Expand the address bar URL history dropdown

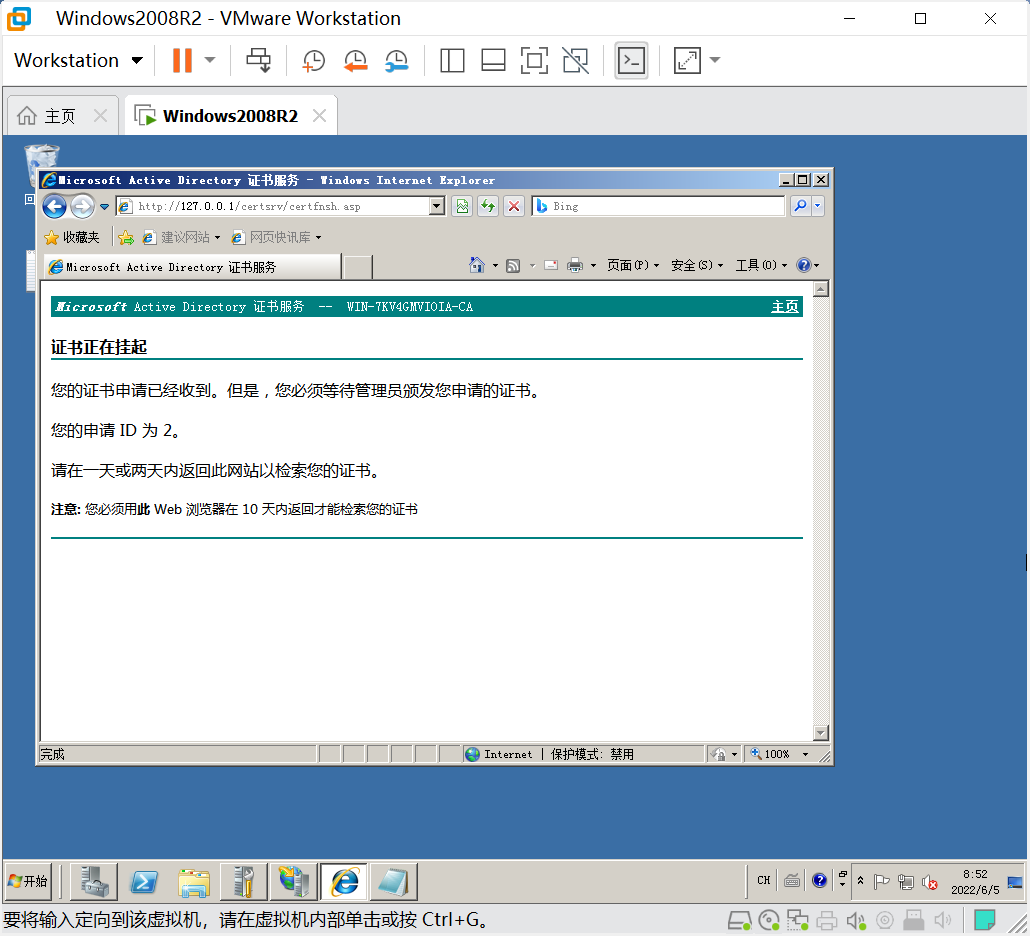click(x=437, y=206)
